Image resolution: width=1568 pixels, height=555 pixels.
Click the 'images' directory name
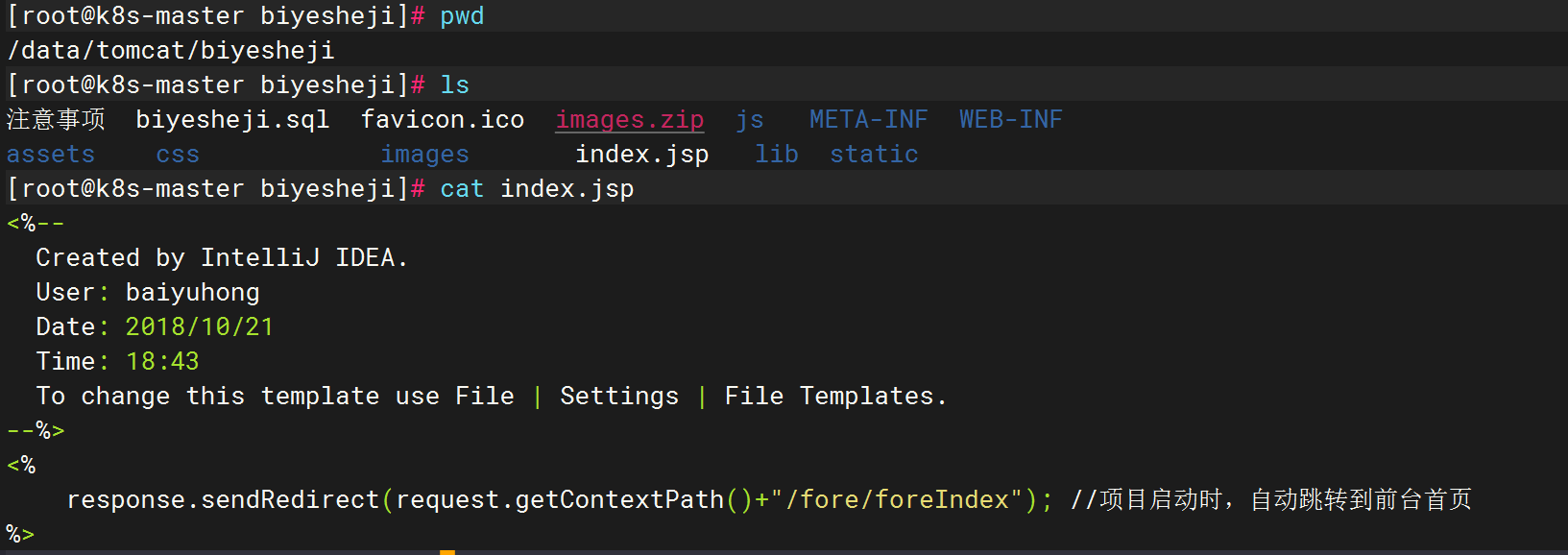click(424, 154)
